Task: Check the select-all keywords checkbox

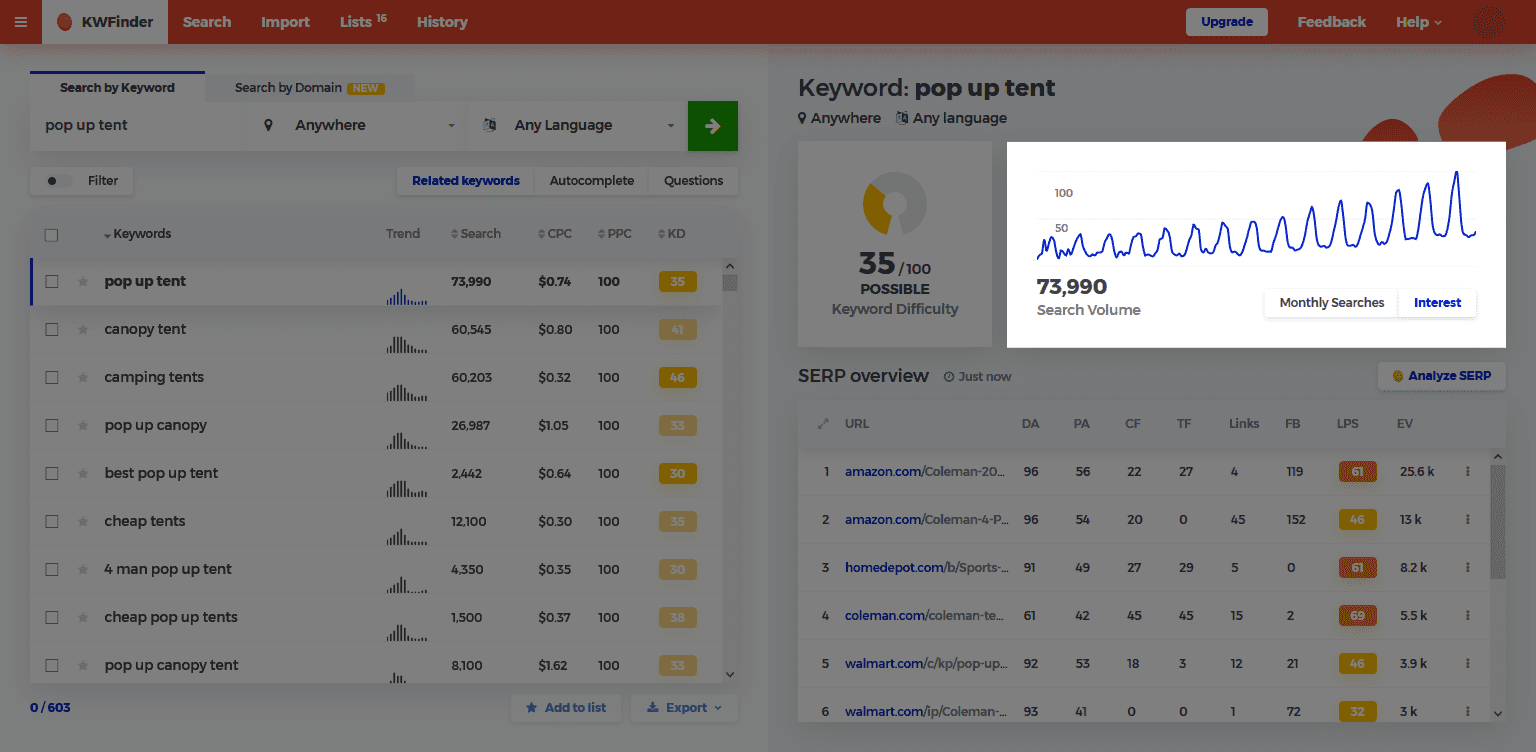Action: (52, 235)
